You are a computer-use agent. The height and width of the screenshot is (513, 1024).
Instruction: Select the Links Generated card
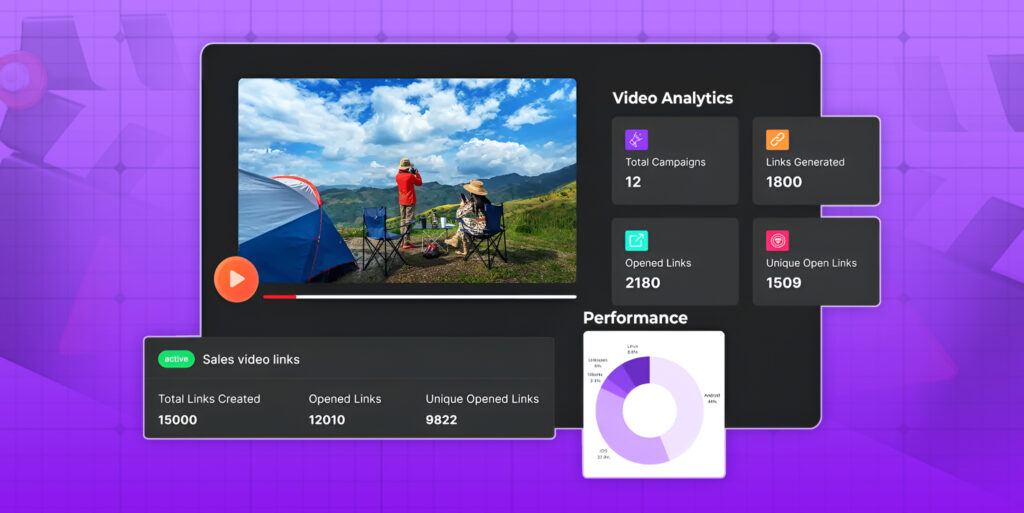(x=816, y=161)
